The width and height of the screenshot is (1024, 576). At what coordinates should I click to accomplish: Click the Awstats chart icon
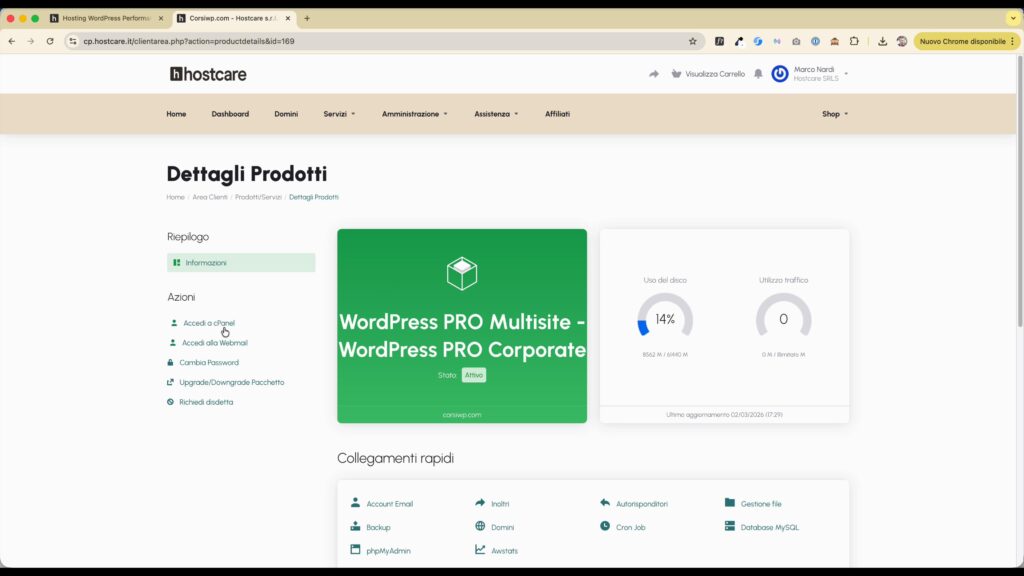(x=480, y=550)
